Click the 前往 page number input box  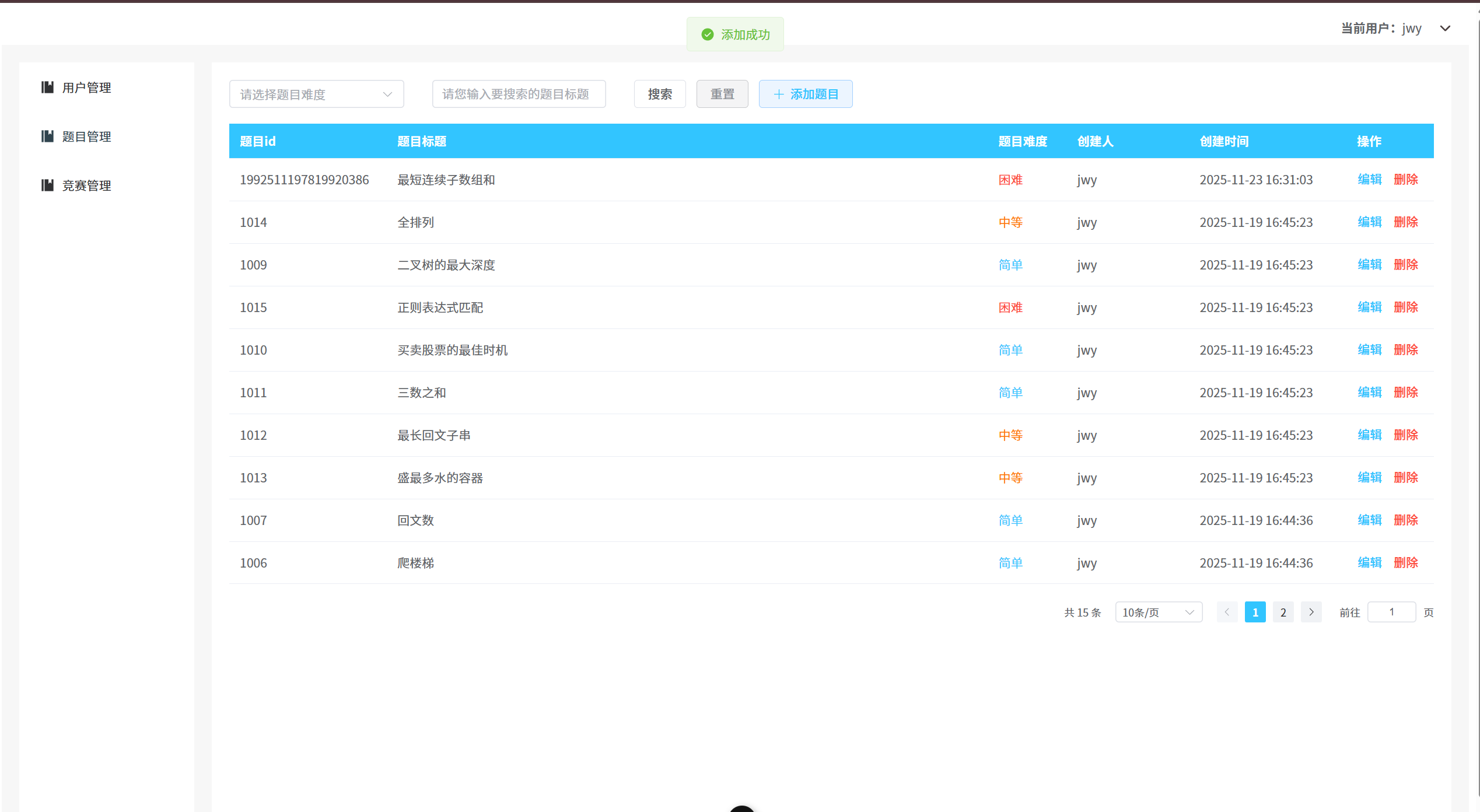[x=1392, y=612]
